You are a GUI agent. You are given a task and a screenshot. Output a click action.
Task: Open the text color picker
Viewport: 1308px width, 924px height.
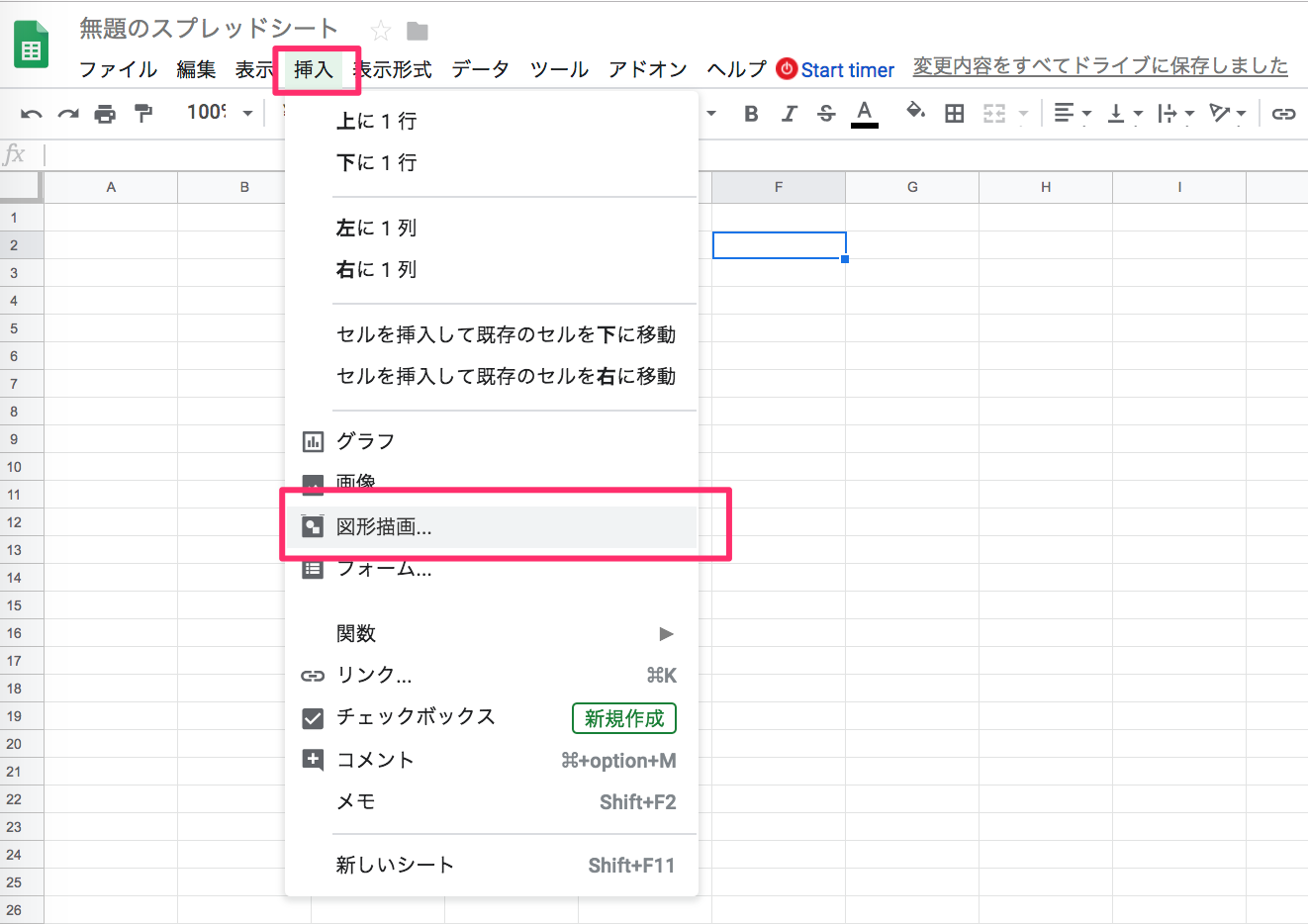[x=865, y=114]
